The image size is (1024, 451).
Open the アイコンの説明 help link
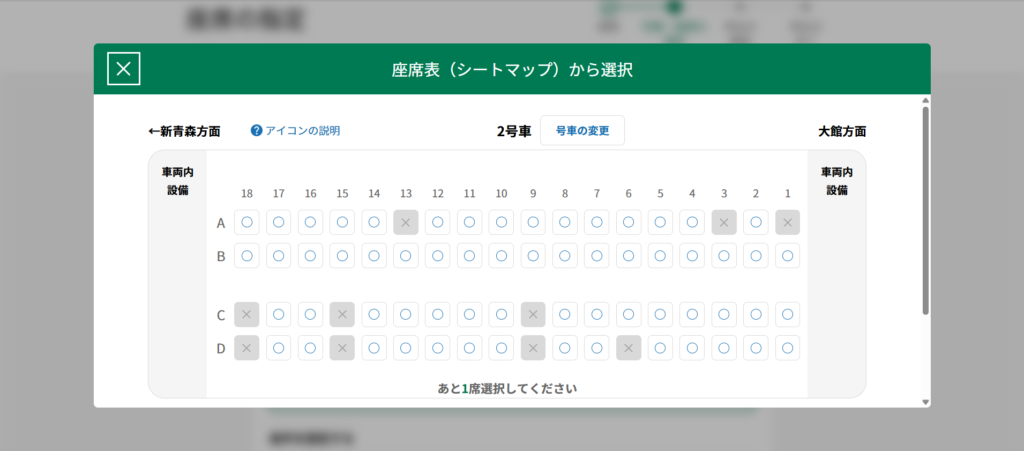point(302,131)
